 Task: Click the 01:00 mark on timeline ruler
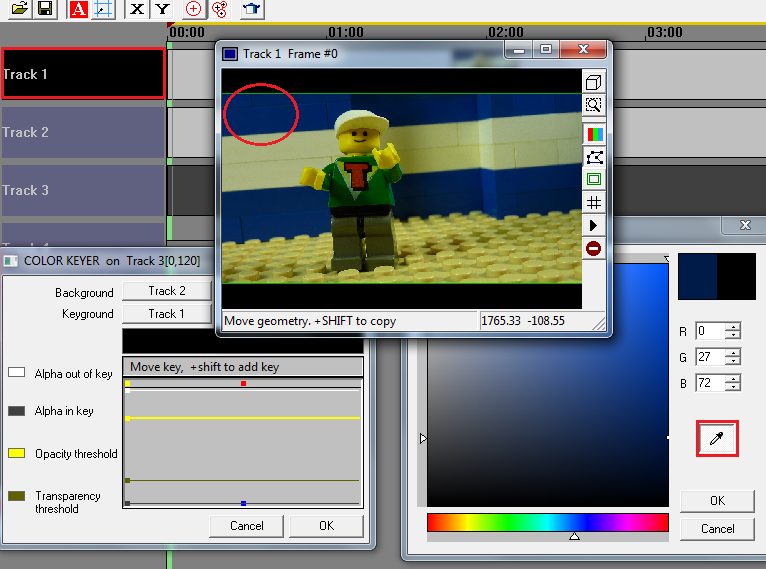coord(345,32)
